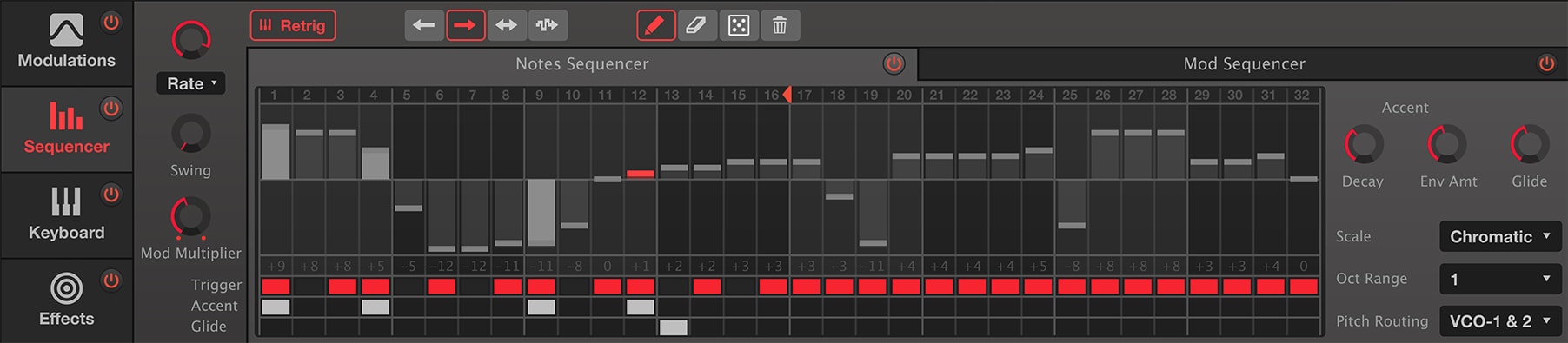Screen dimensions: 1568x343
Task: Open the Scale Chromatic dropdown
Action: click(x=1500, y=236)
